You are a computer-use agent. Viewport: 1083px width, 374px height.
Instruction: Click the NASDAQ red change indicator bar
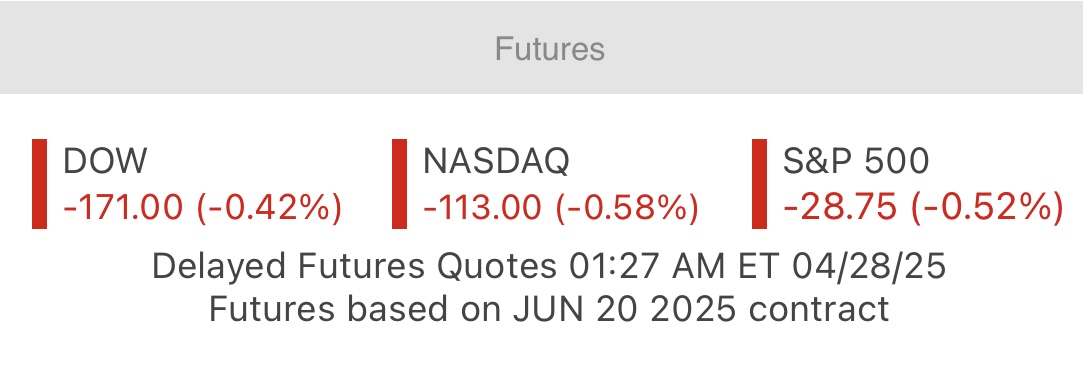[x=399, y=184]
